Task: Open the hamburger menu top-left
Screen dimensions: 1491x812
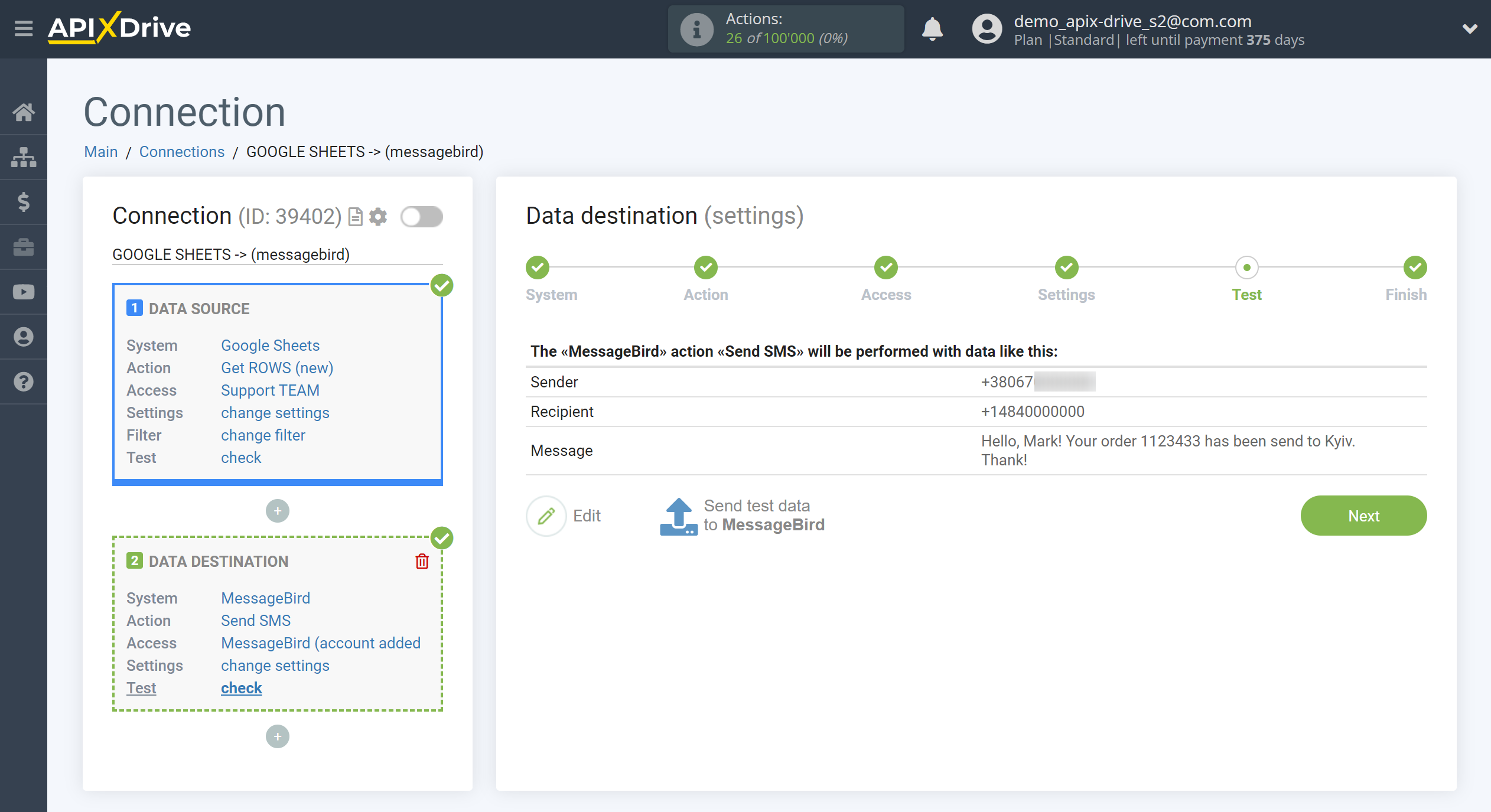Action: click(x=23, y=27)
